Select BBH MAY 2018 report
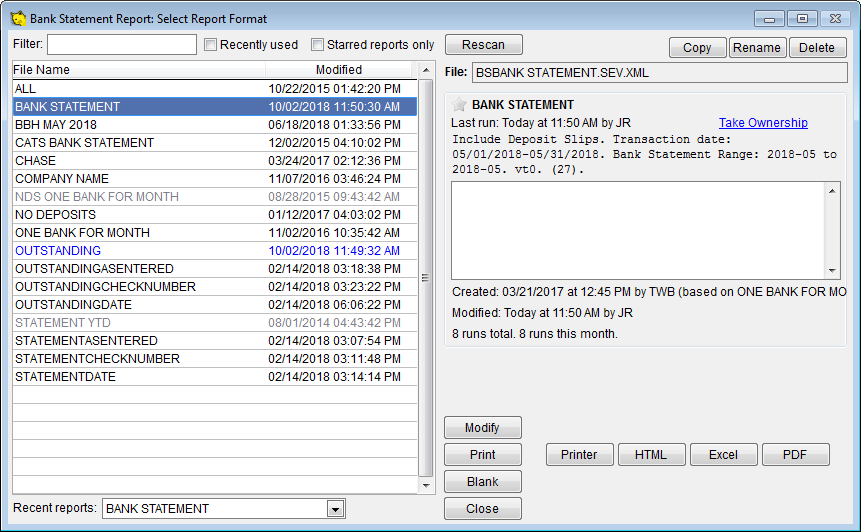Viewport: 861px width, 532px height. point(215,125)
